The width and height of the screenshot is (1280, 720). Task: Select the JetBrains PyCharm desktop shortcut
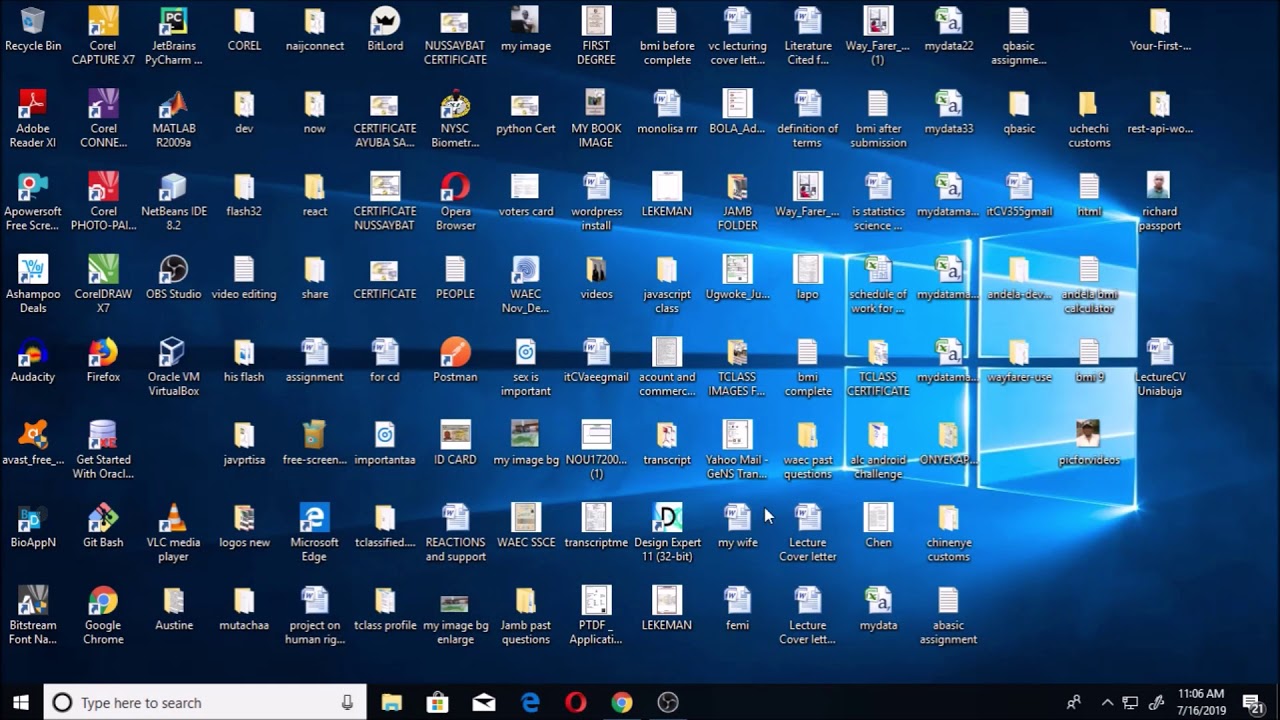click(173, 36)
